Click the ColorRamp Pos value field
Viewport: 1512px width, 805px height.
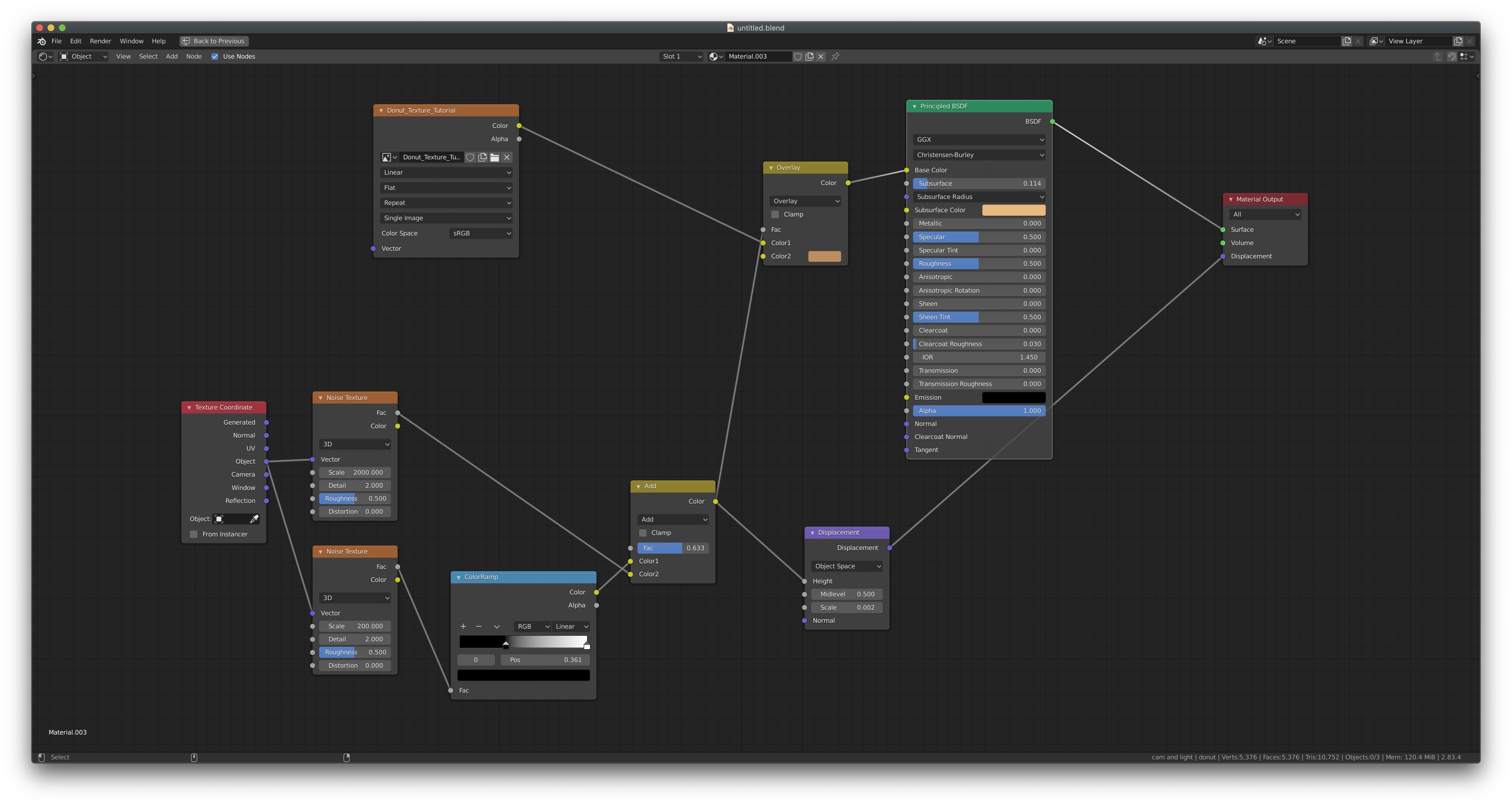[545, 660]
